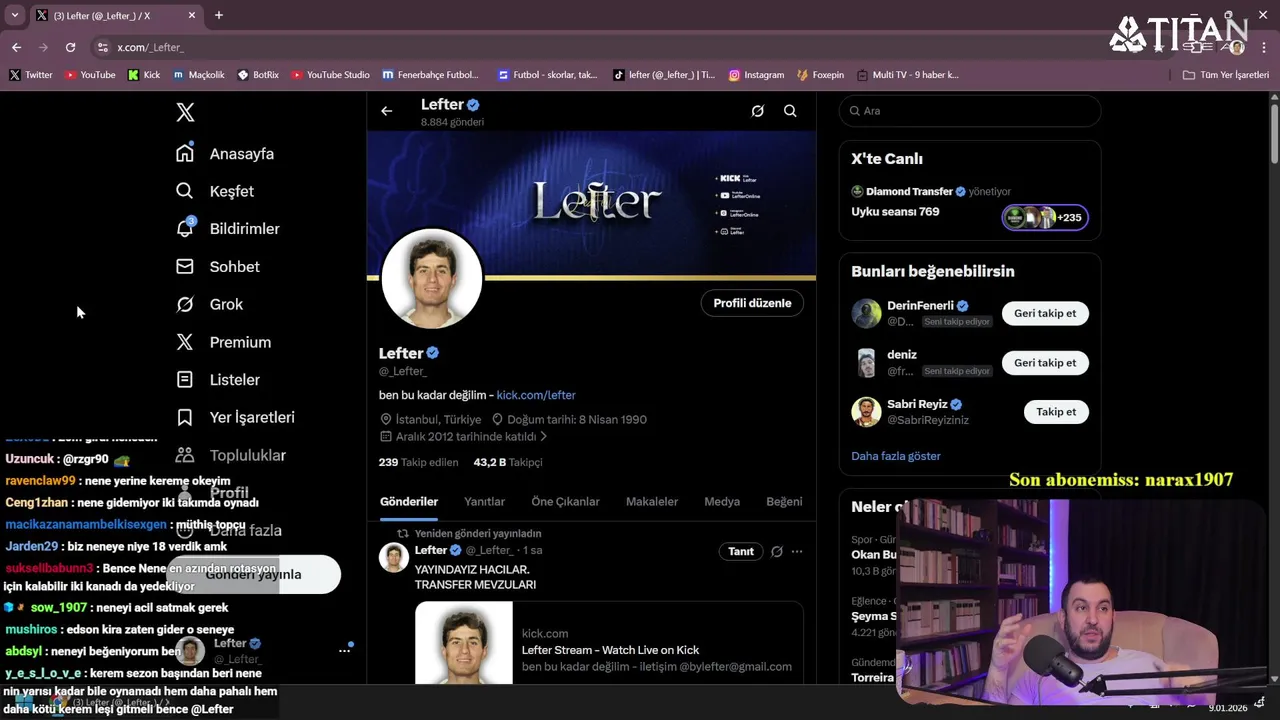Click the Grok icon on the post
This screenshot has width=1280, height=720.
coord(777,551)
